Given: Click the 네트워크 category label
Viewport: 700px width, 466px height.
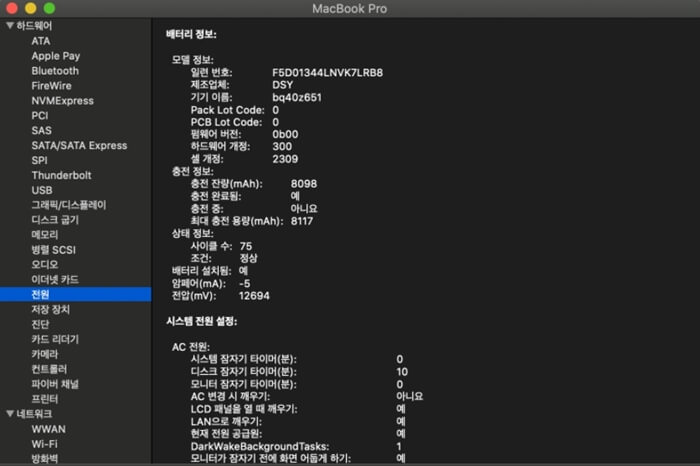Looking at the screenshot, I should coord(34,414).
